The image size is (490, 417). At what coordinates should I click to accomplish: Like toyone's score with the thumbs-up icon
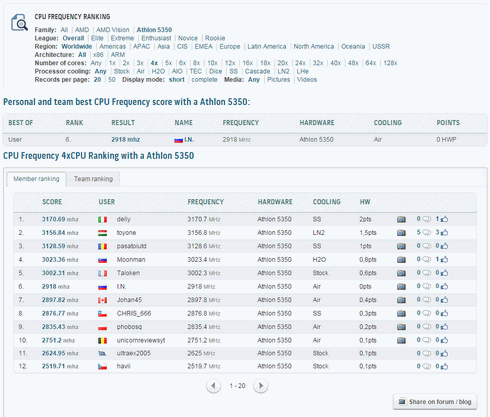[x=444, y=232]
